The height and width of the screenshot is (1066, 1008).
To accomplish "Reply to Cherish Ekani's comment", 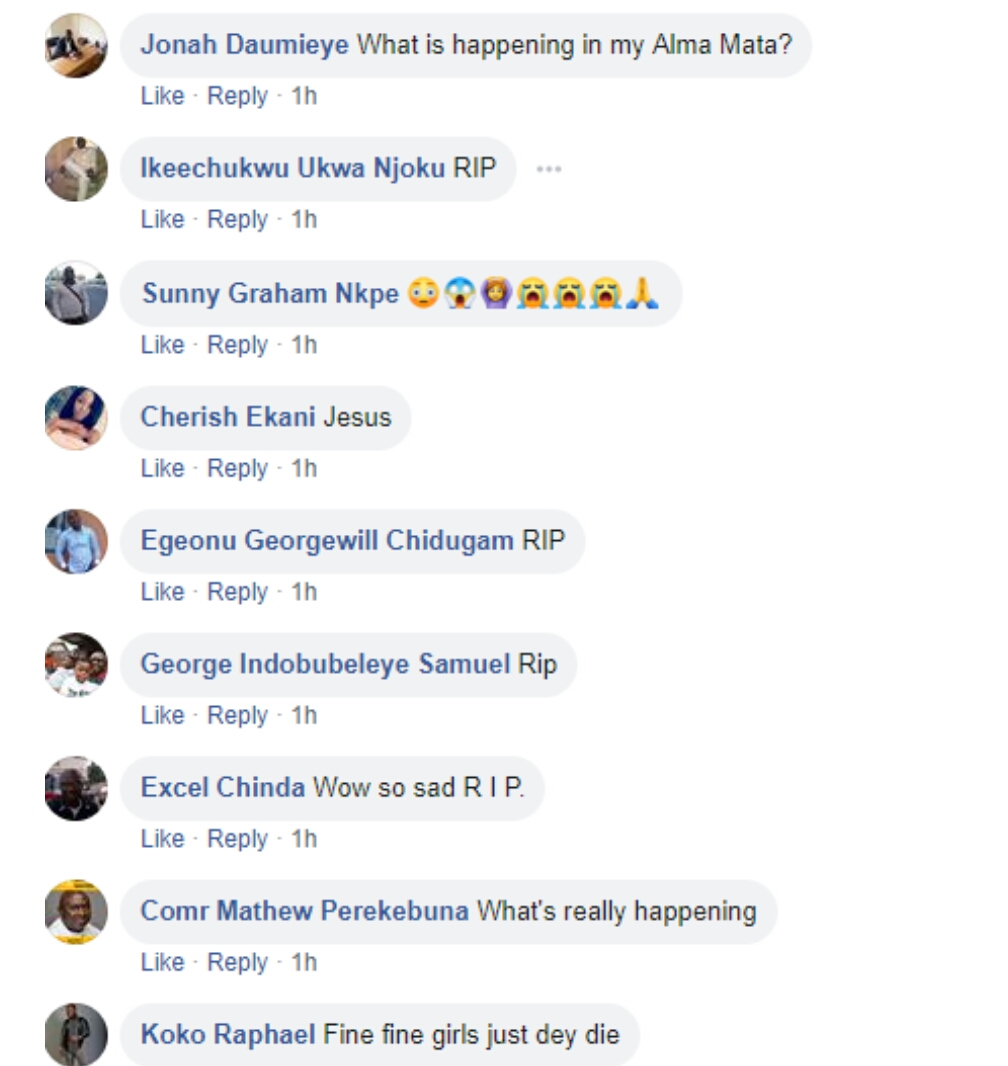I will 237,468.
